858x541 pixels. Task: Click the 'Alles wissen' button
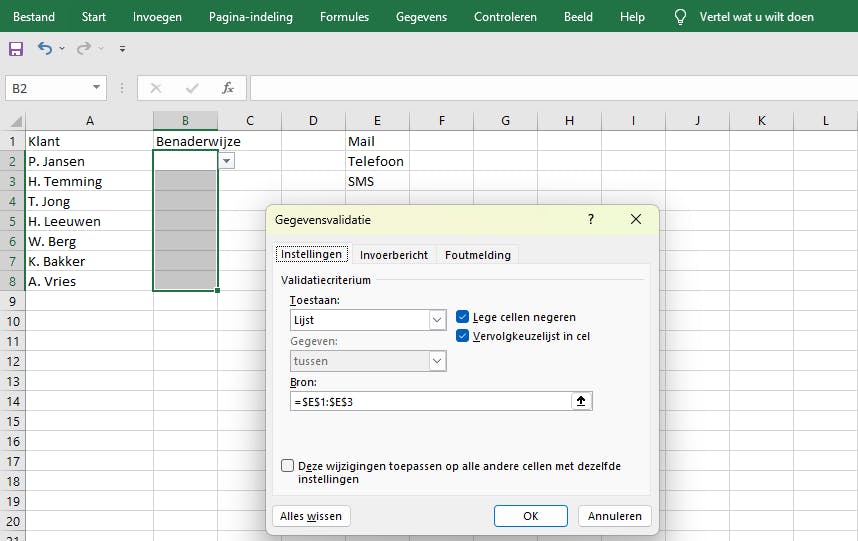[x=311, y=516]
